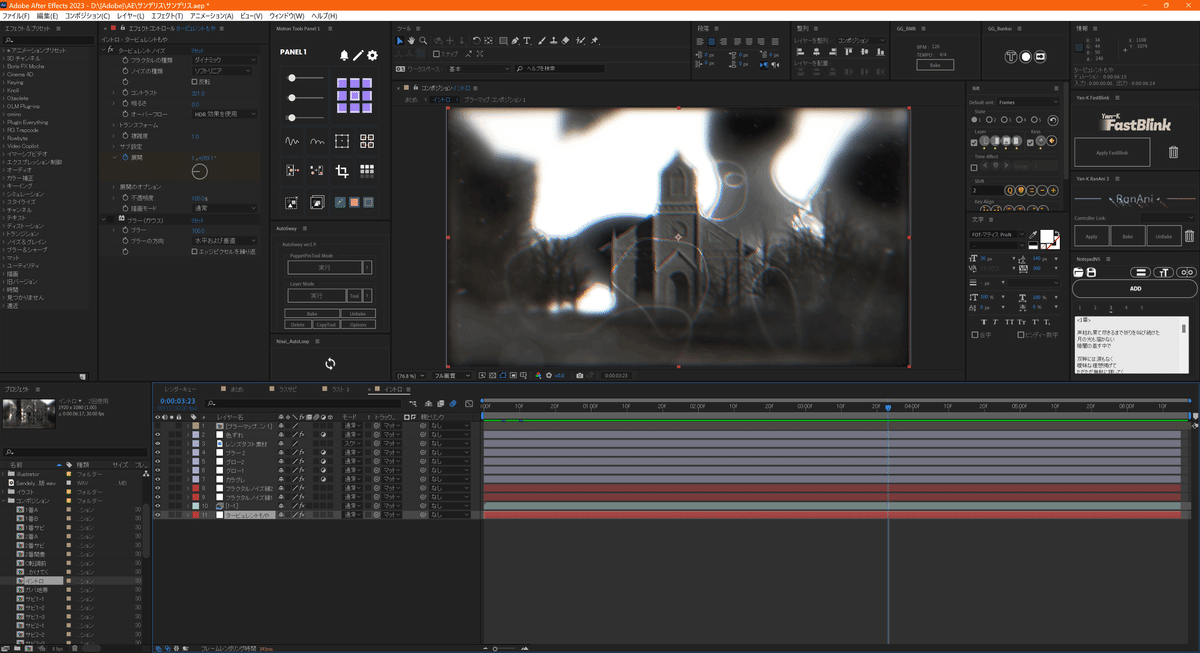Switch to the ラスサビ timeline tab
The image size is (1200, 653).
(x=288, y=388)
